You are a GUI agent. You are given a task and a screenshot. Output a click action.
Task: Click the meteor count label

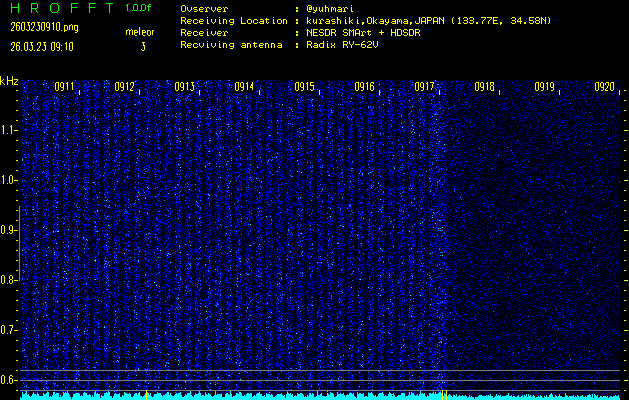pos(140,33)
